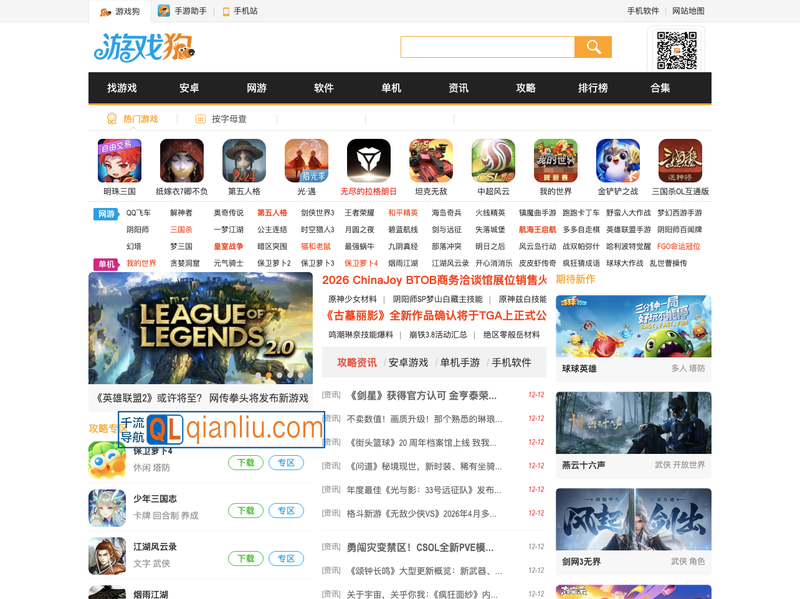
Task: Click the 保卫萝卜4 下载 button
Action: pyautogui.click(x=246, y=463)
